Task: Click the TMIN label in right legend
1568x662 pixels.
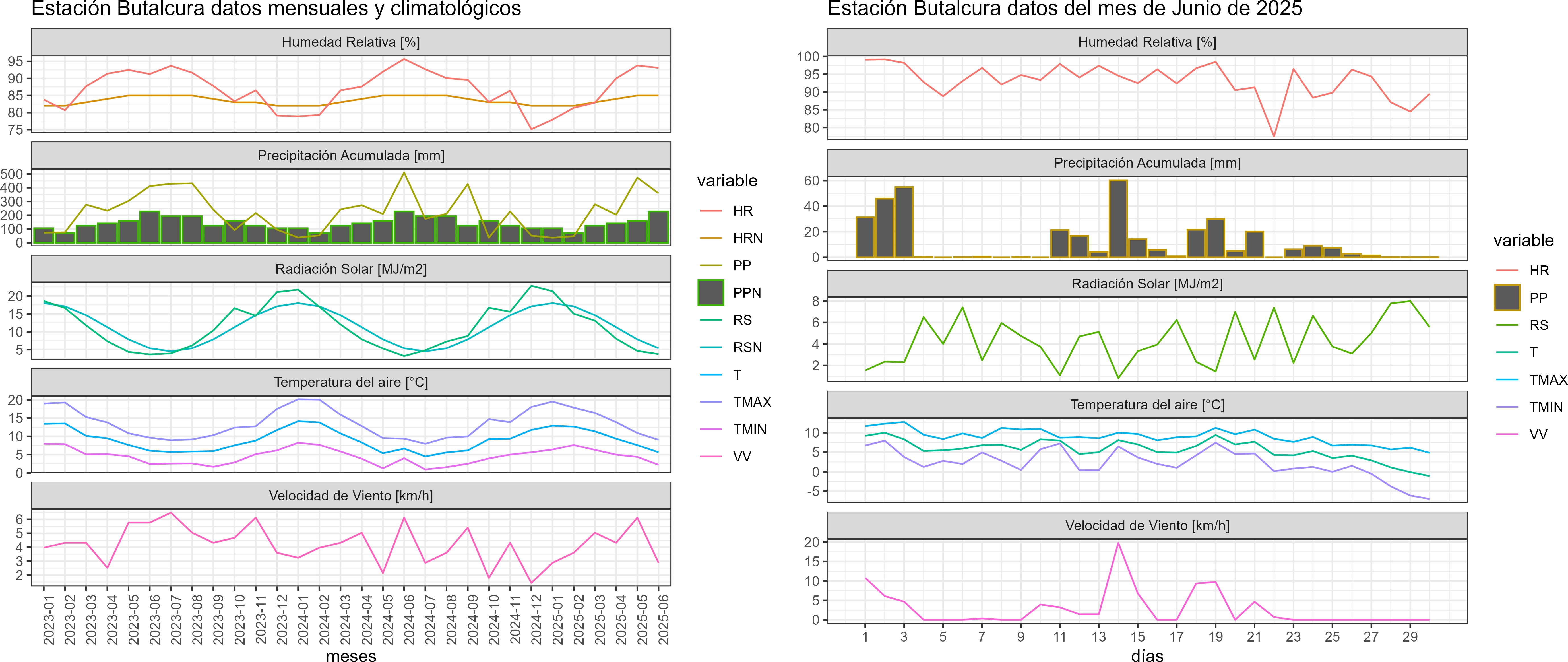Action: pos(1546,407)
